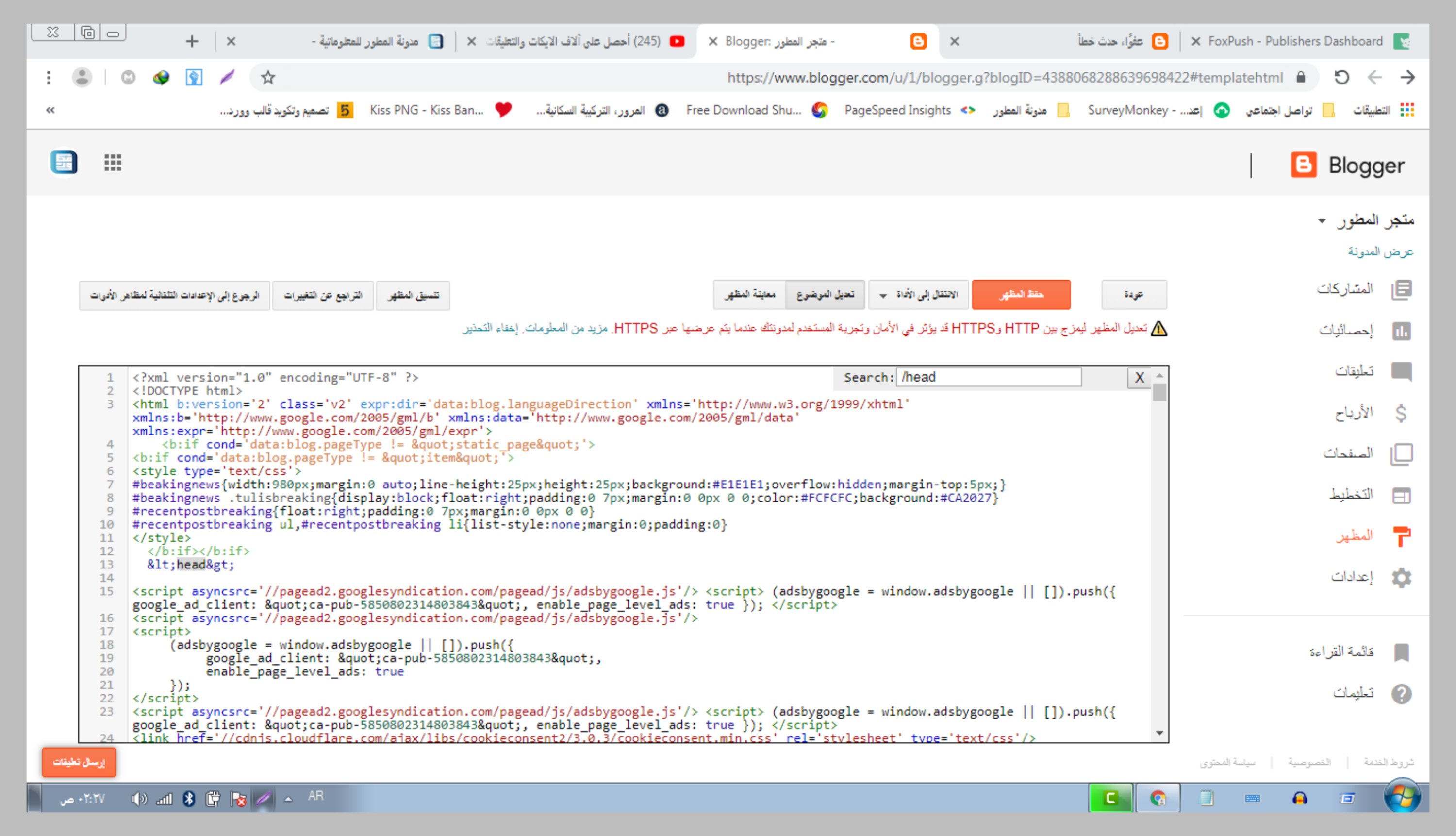The width and height of the screenshot is (1456, 836).
Task: Open Chrome three-dot menu
Action: tap(49, 78)
